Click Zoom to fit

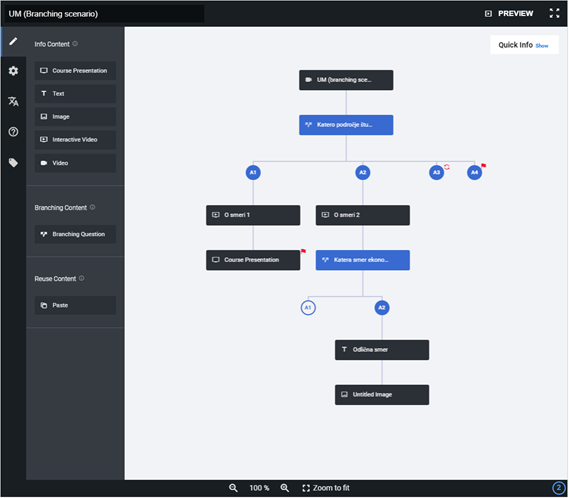coord(326,488)
